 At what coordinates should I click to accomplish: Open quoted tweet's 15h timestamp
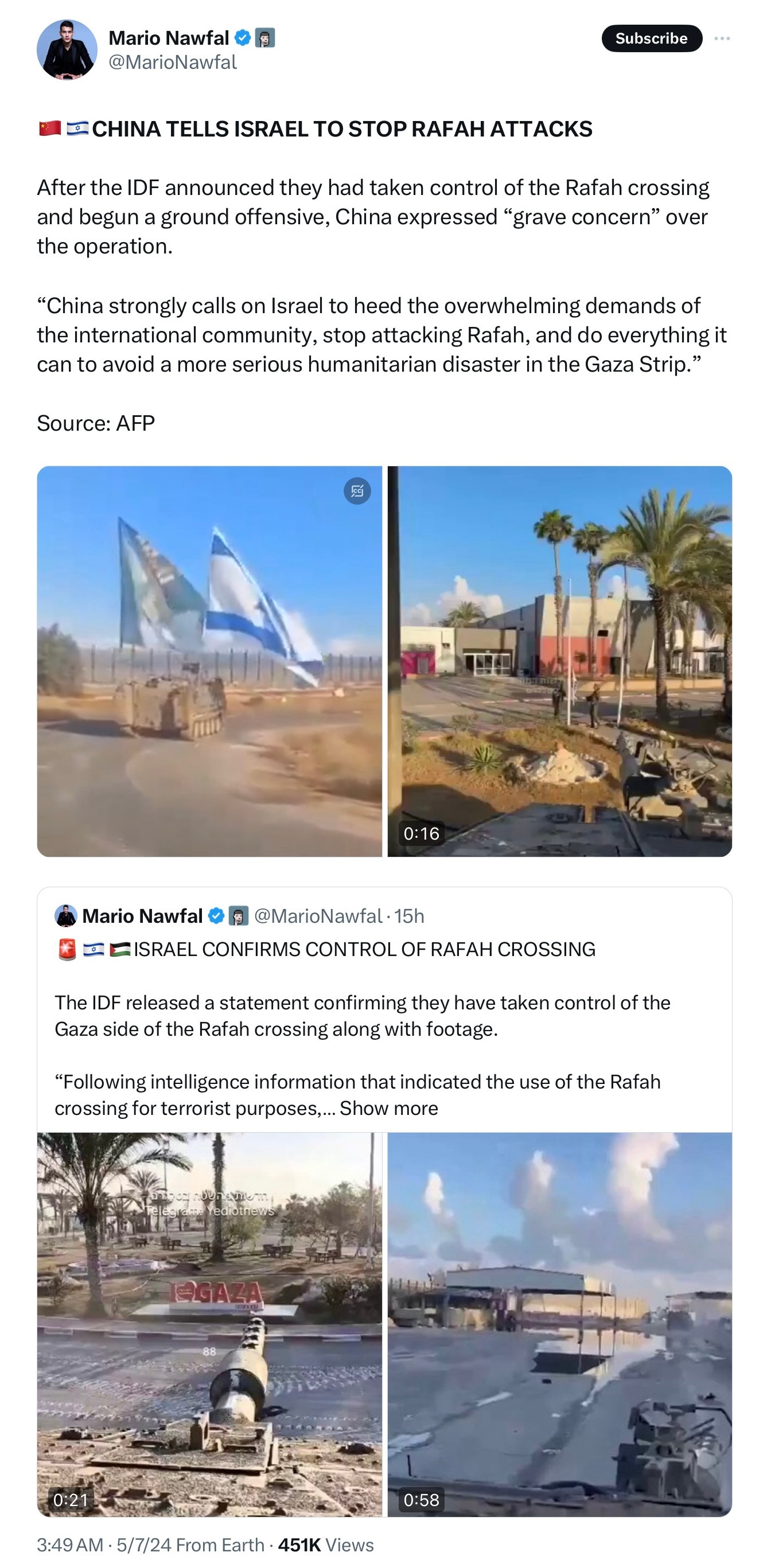coord(409,915)
